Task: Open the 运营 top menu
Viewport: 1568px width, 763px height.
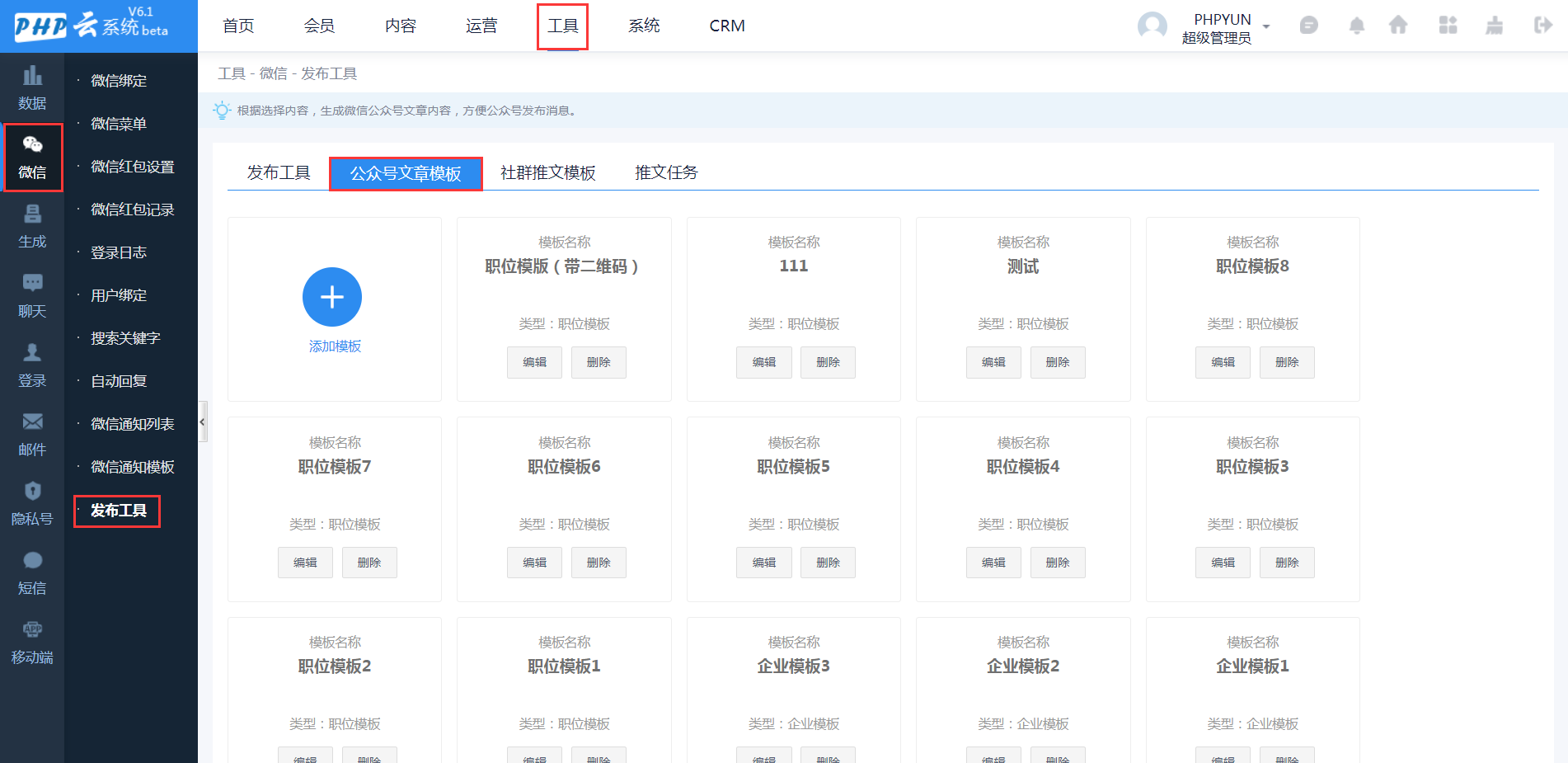Action: point(481,26)
